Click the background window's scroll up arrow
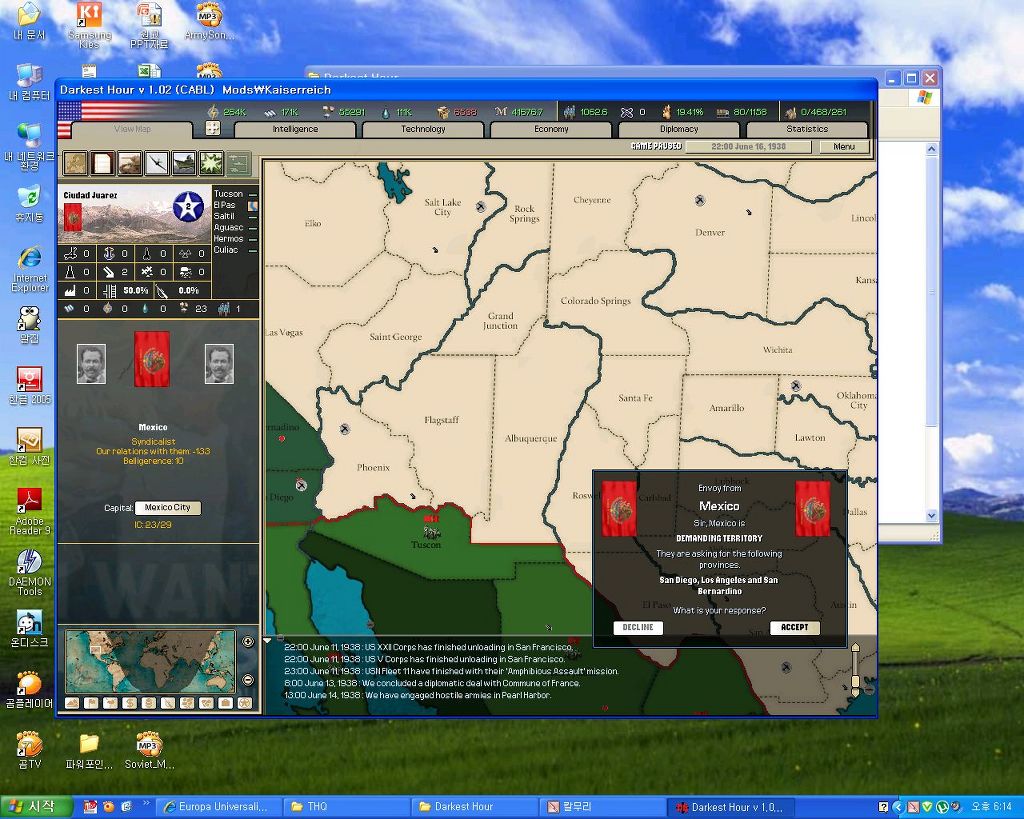 coord(932,149)
